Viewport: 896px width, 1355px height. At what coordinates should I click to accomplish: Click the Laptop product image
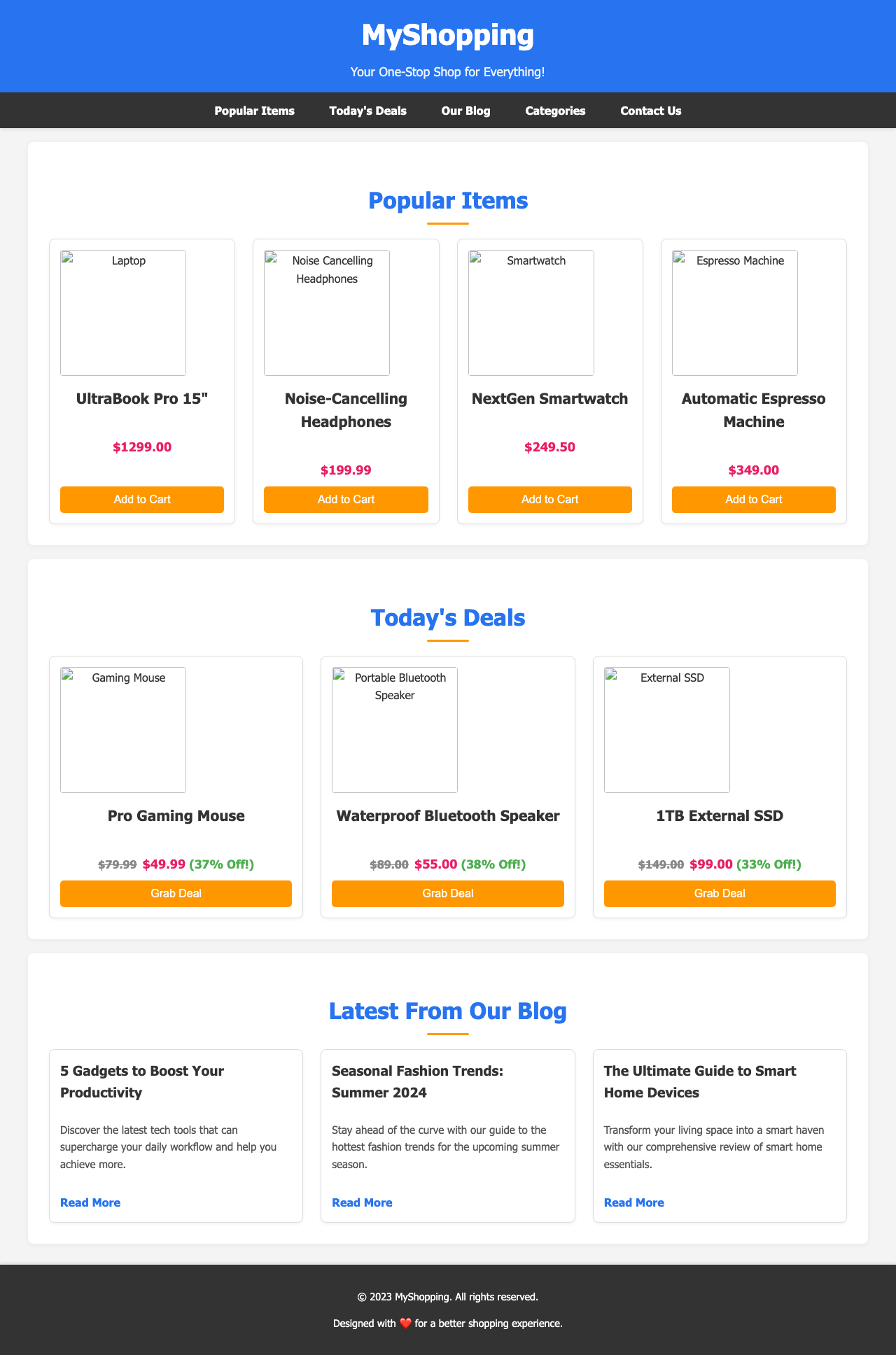click(122, 313)
